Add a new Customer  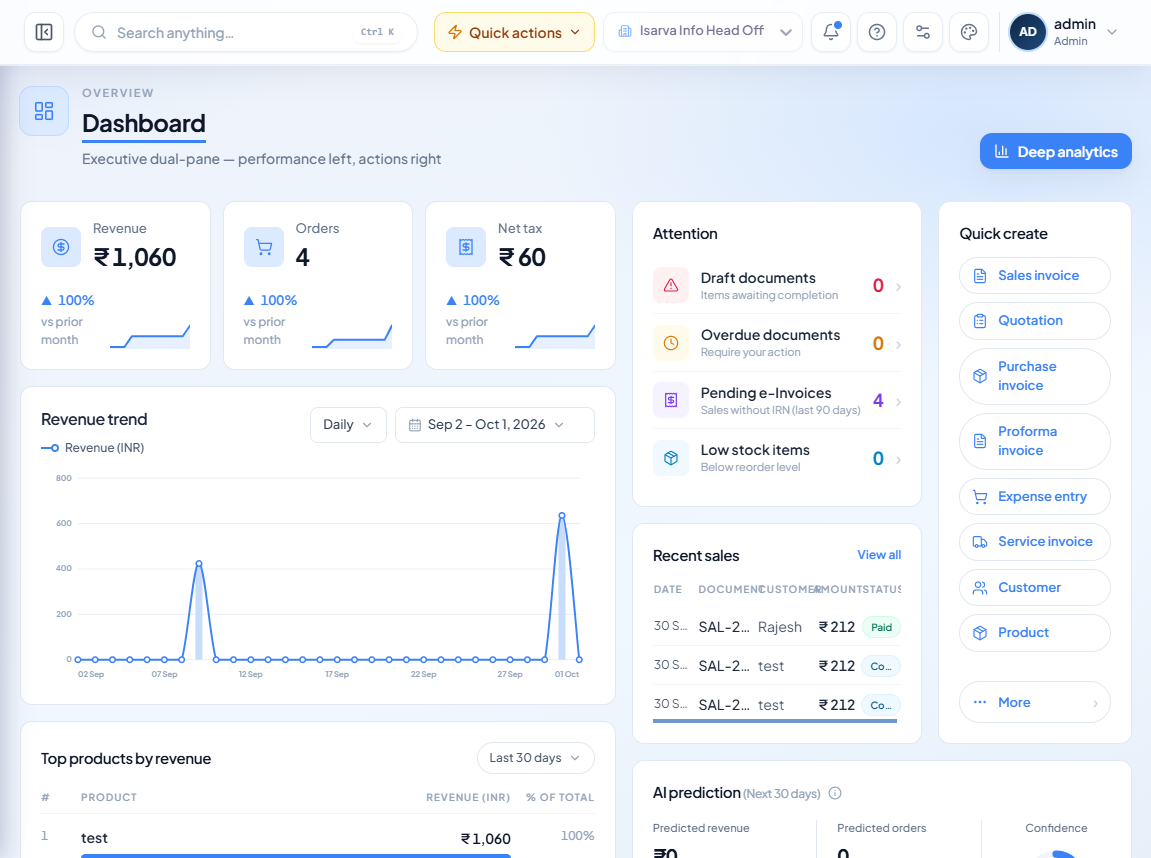coord(1034,588)
